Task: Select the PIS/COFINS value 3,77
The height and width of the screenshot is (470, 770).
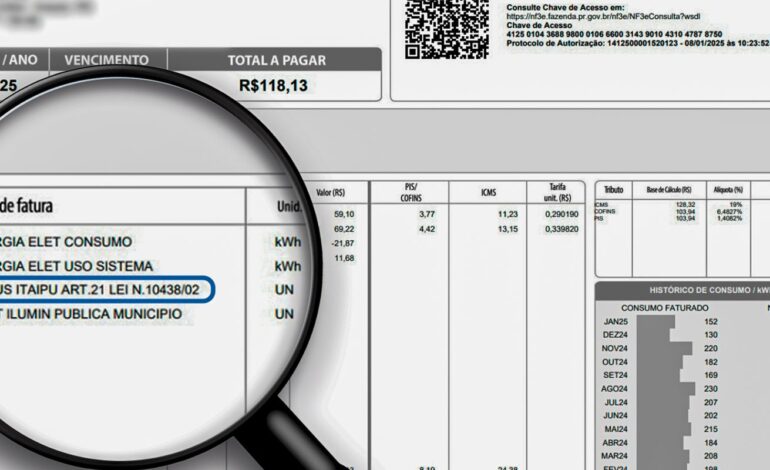Action: click(427, 214)
